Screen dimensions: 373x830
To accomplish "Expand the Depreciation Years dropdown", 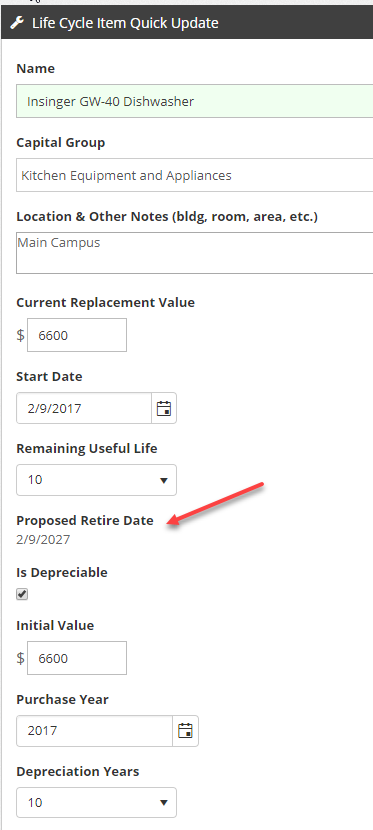I will coord(96,803).
